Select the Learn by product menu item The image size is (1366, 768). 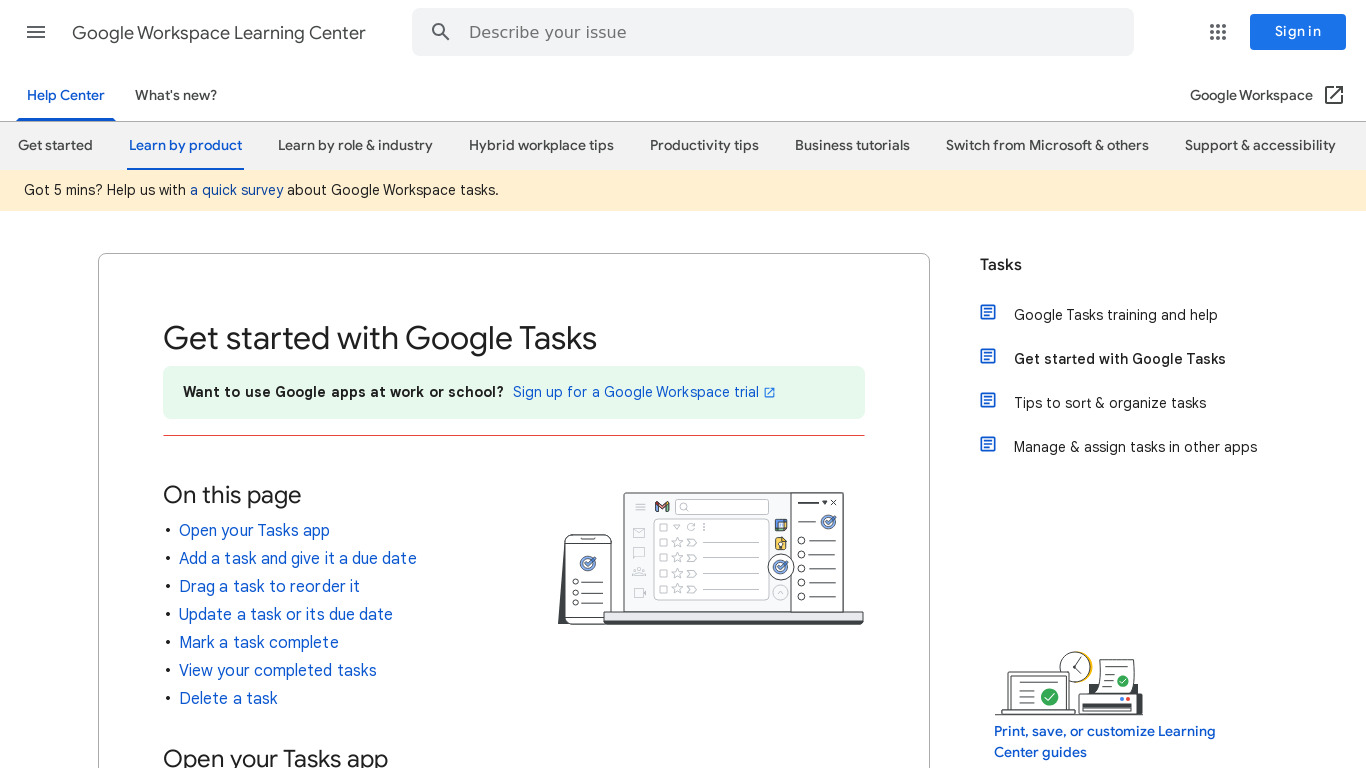pos(186,145)
